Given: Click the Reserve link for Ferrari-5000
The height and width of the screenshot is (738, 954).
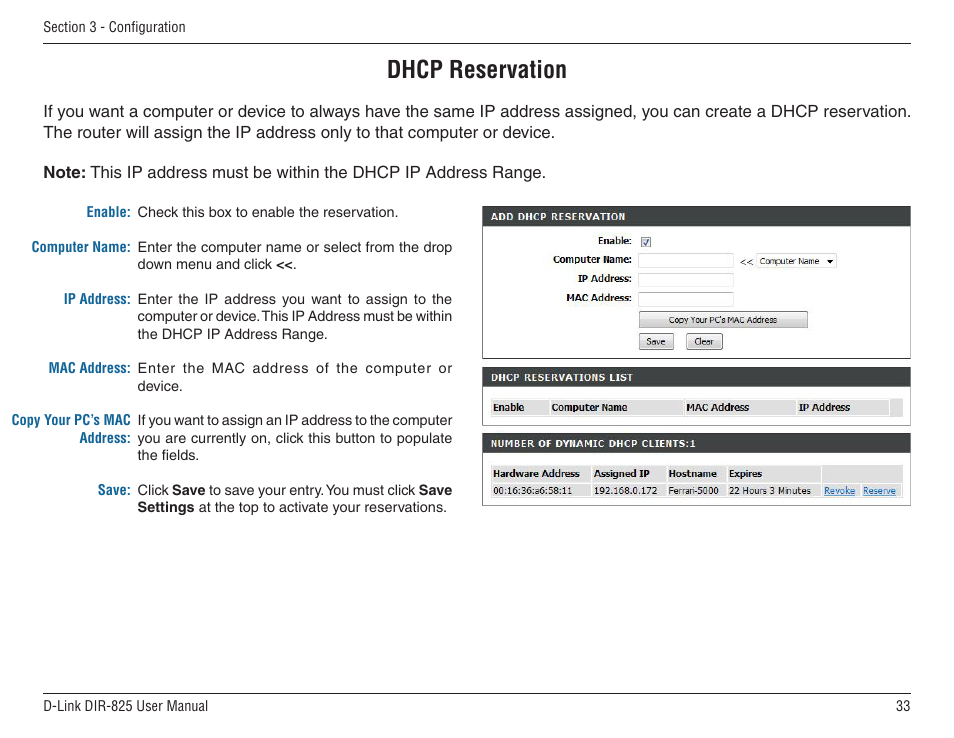Looking at the screenshot, I should (x=879, y=490).
